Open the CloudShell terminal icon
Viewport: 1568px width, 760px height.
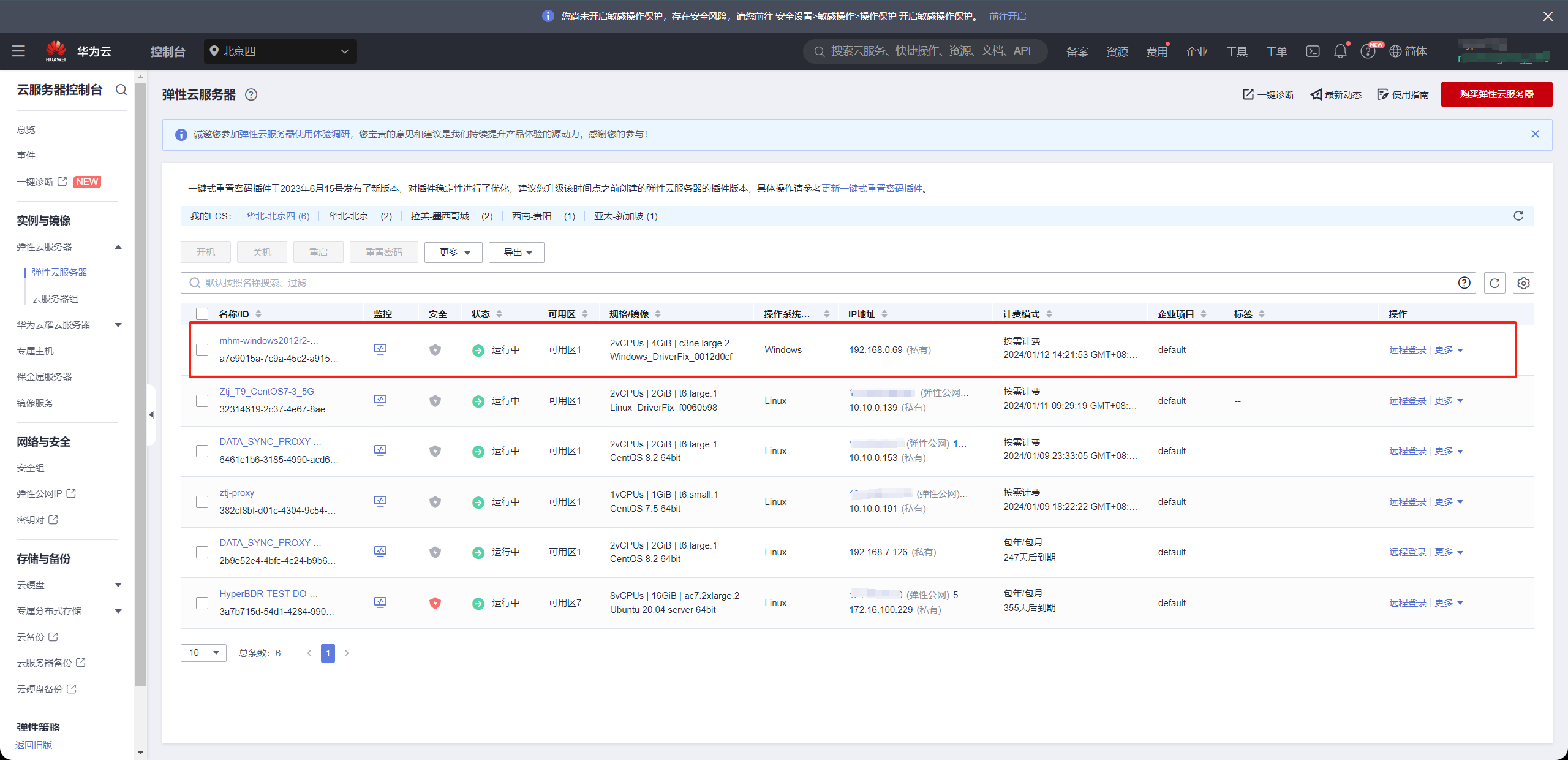pyautogui.click(x=1313, y=51)
